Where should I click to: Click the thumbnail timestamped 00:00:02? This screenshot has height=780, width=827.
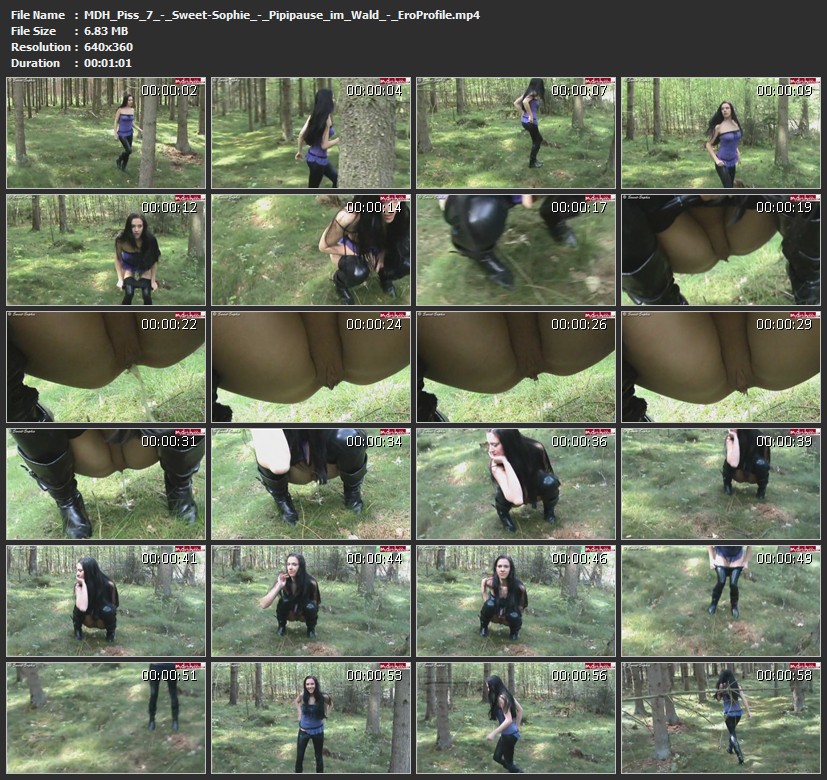pyautogui.click(x=106, y=132)
